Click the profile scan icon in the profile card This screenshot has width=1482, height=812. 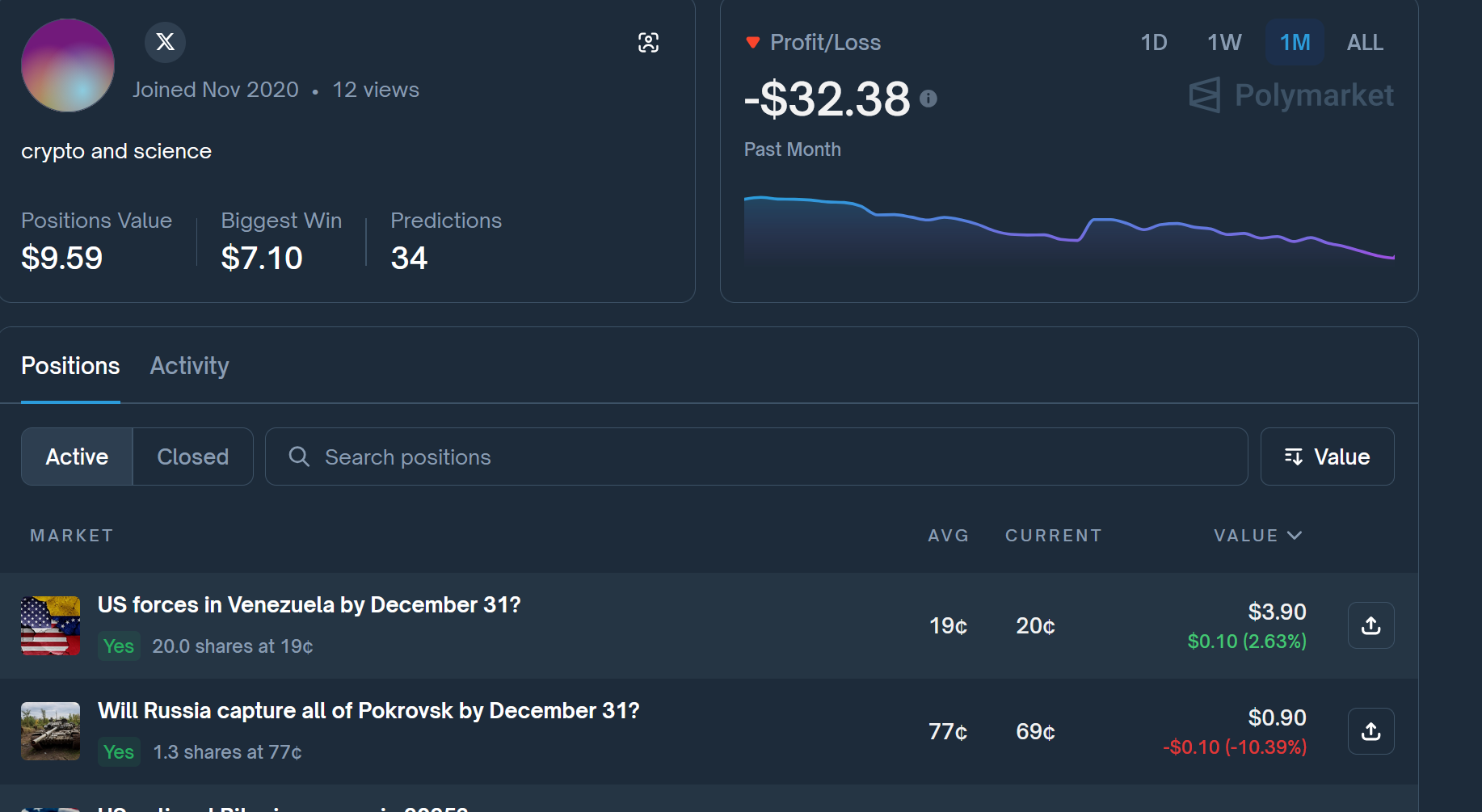[x=648, y=43]
